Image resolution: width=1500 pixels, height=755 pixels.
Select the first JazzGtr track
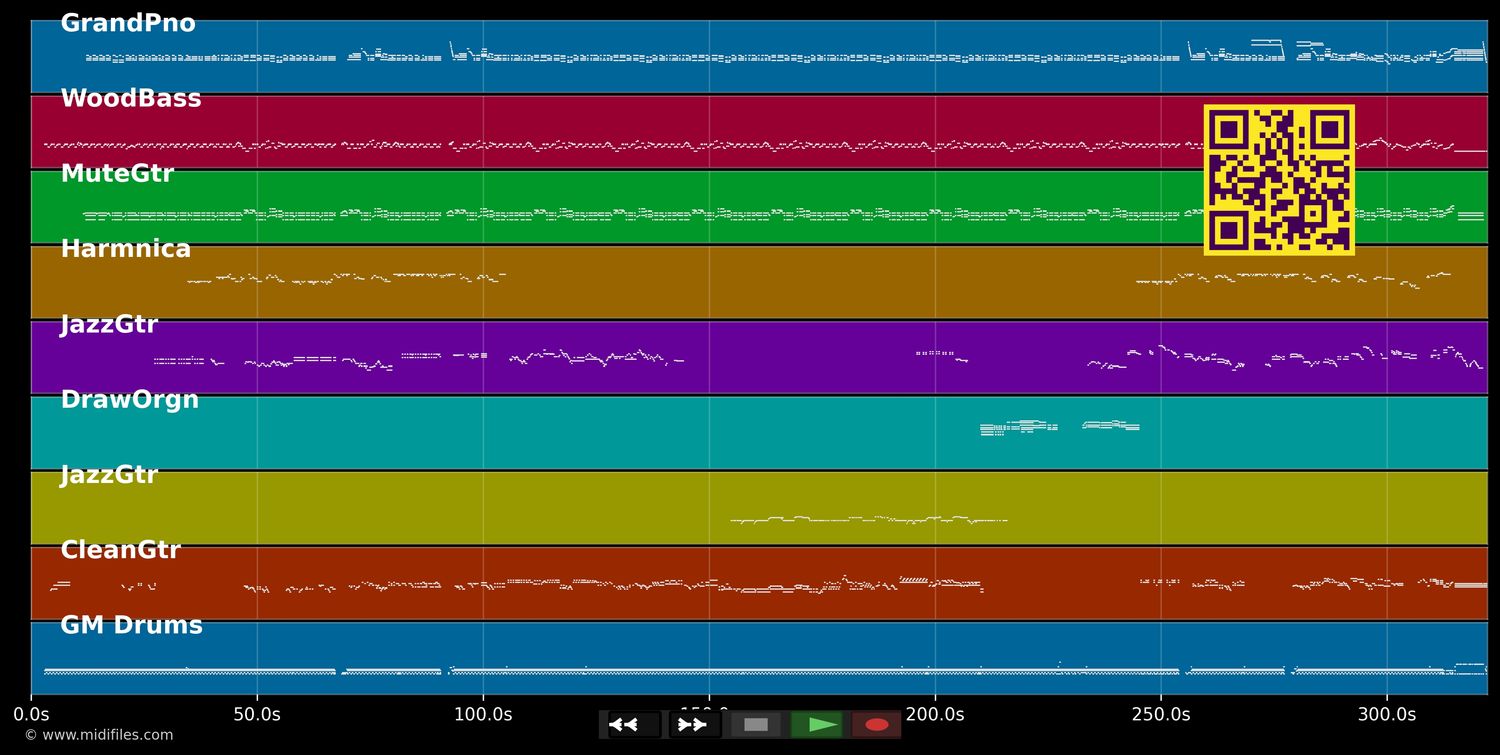[x=109, y=323]
